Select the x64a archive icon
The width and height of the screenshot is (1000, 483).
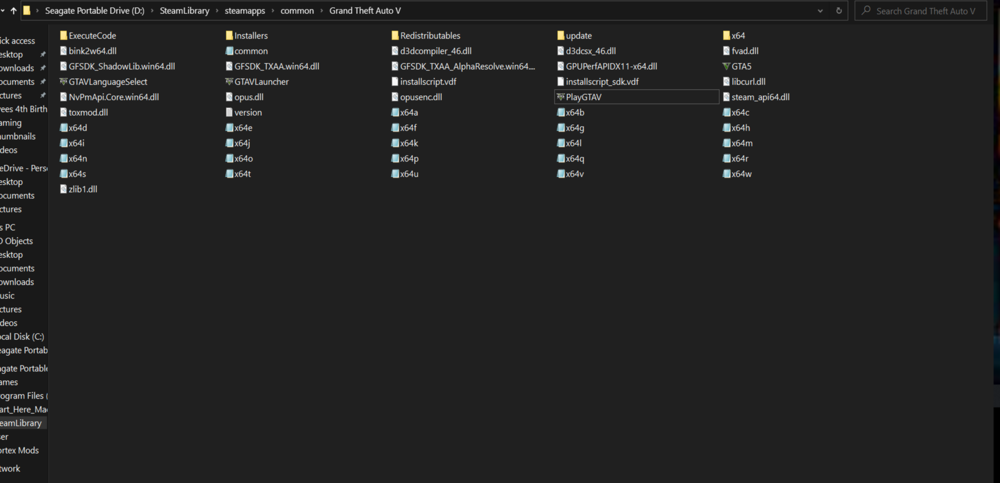pos(395,112)
